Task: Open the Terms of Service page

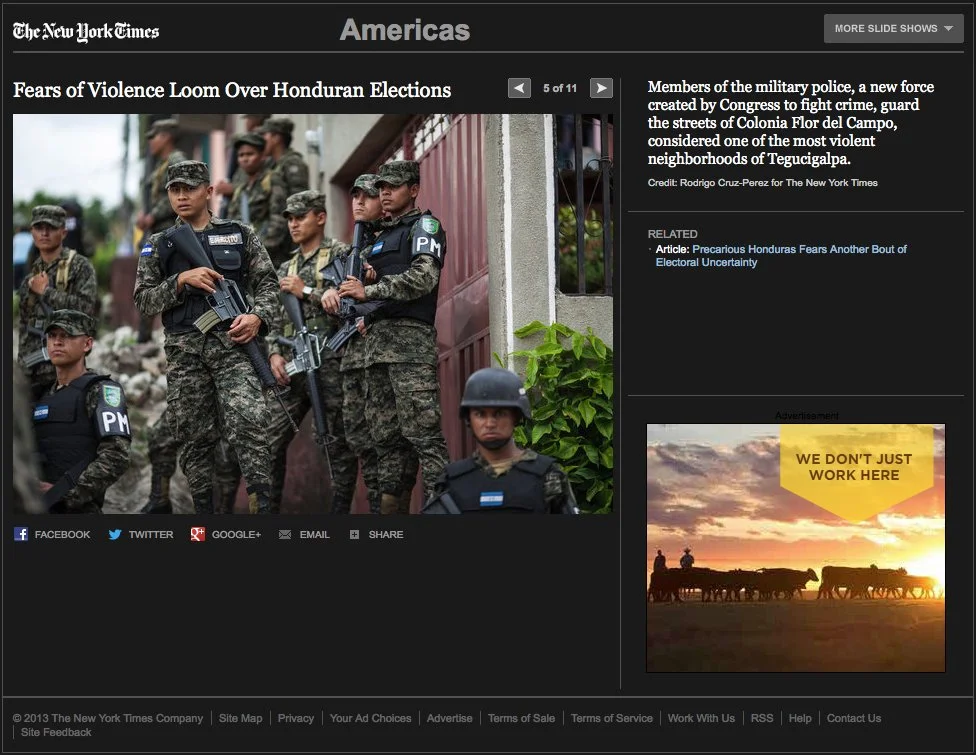Action: coord(611,718)
